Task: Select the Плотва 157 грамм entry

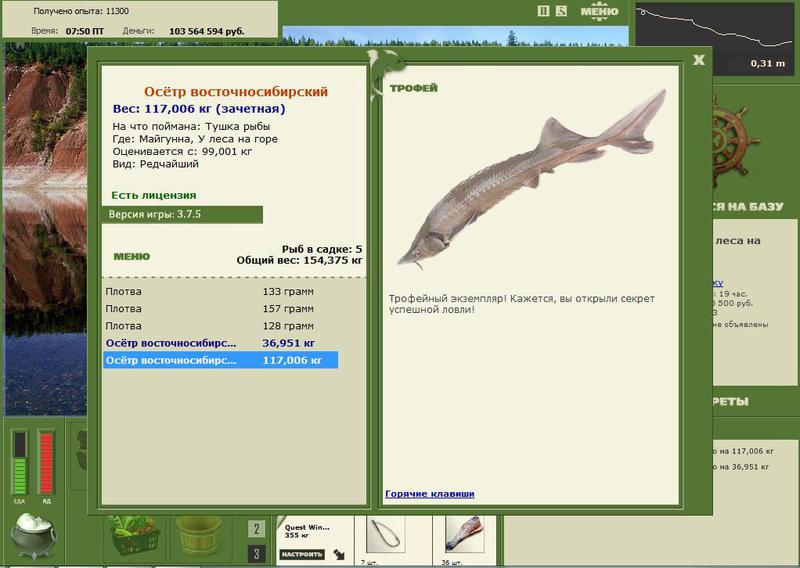Action: tap(220, 309)
